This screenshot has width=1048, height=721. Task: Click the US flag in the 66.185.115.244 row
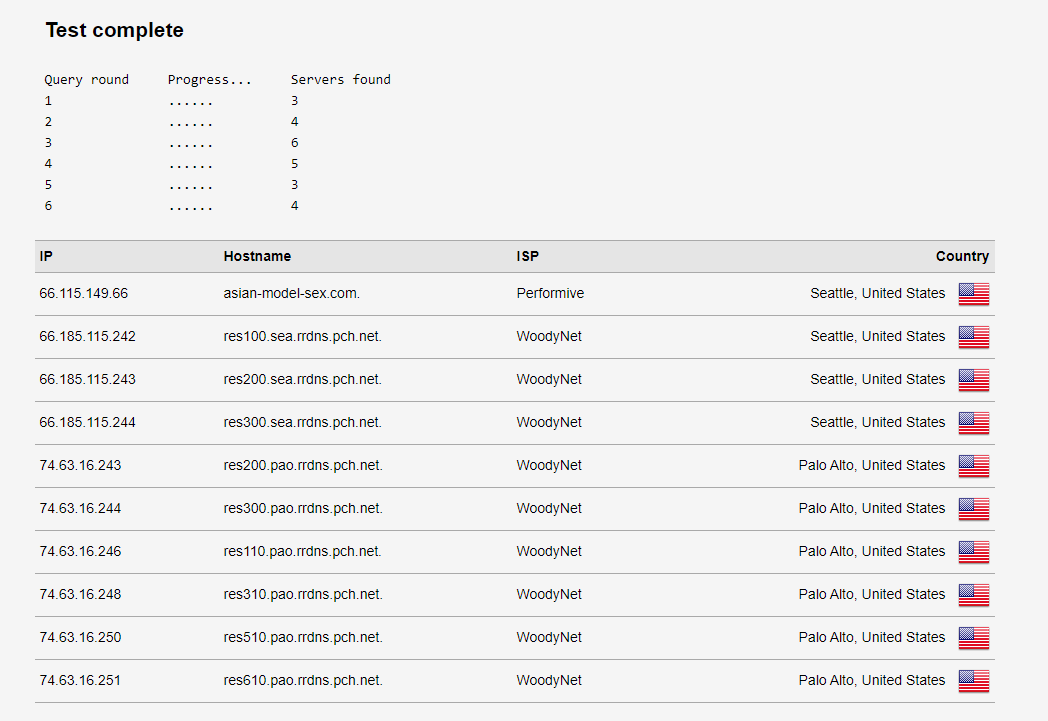click(x=974, y=423)
